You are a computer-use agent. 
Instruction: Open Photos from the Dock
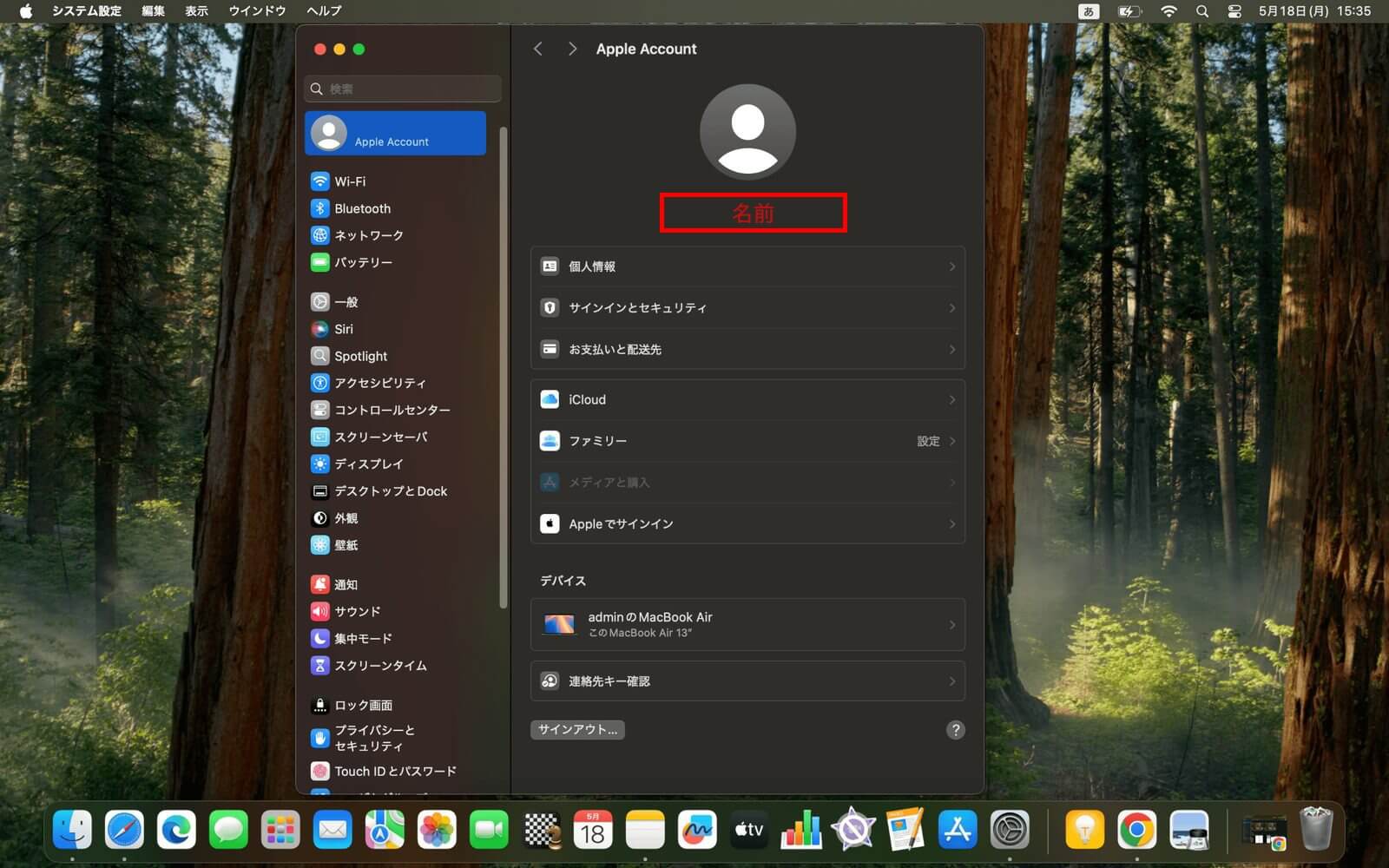point(437,831)
